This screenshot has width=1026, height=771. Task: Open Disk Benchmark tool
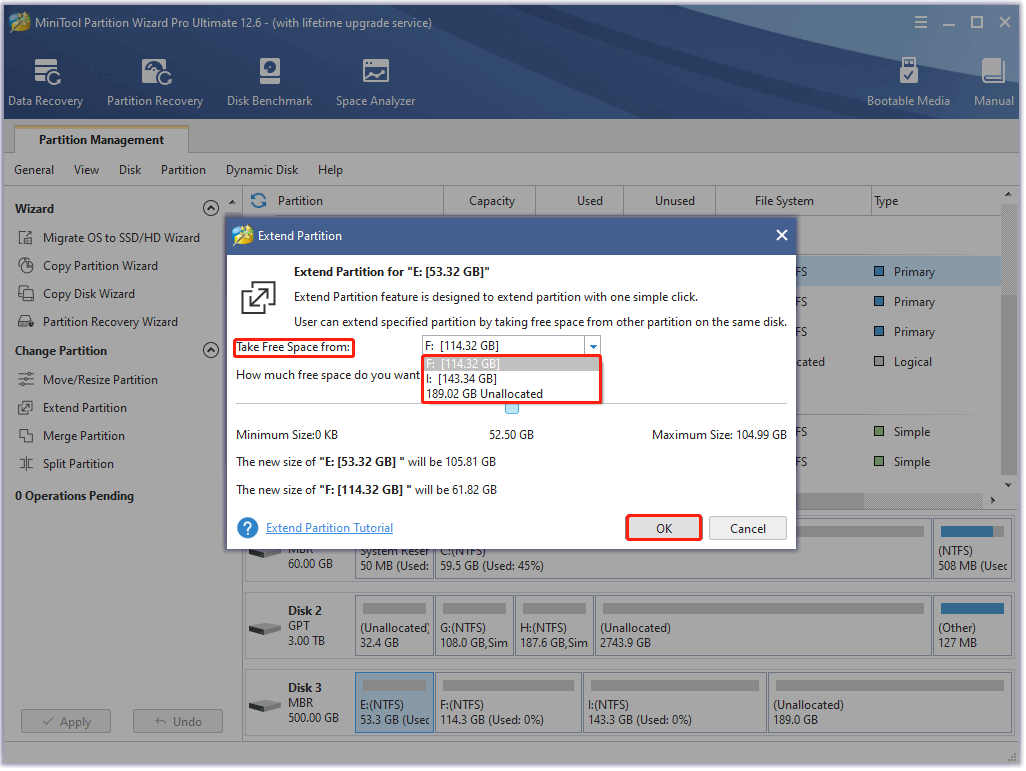tap(270, 82)
